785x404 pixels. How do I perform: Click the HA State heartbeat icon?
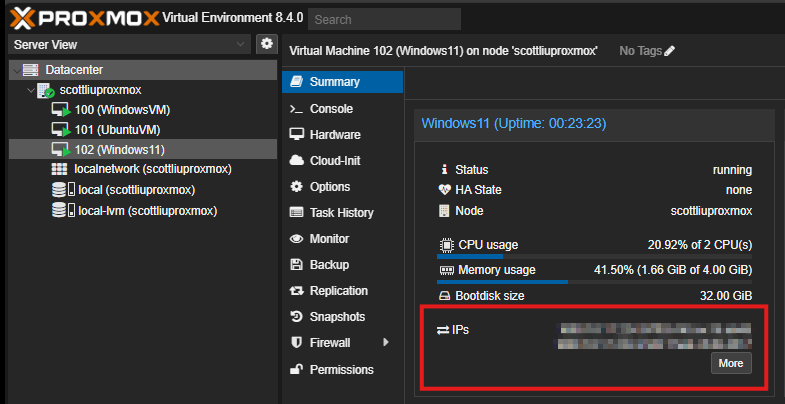click(x=444, y=190)
